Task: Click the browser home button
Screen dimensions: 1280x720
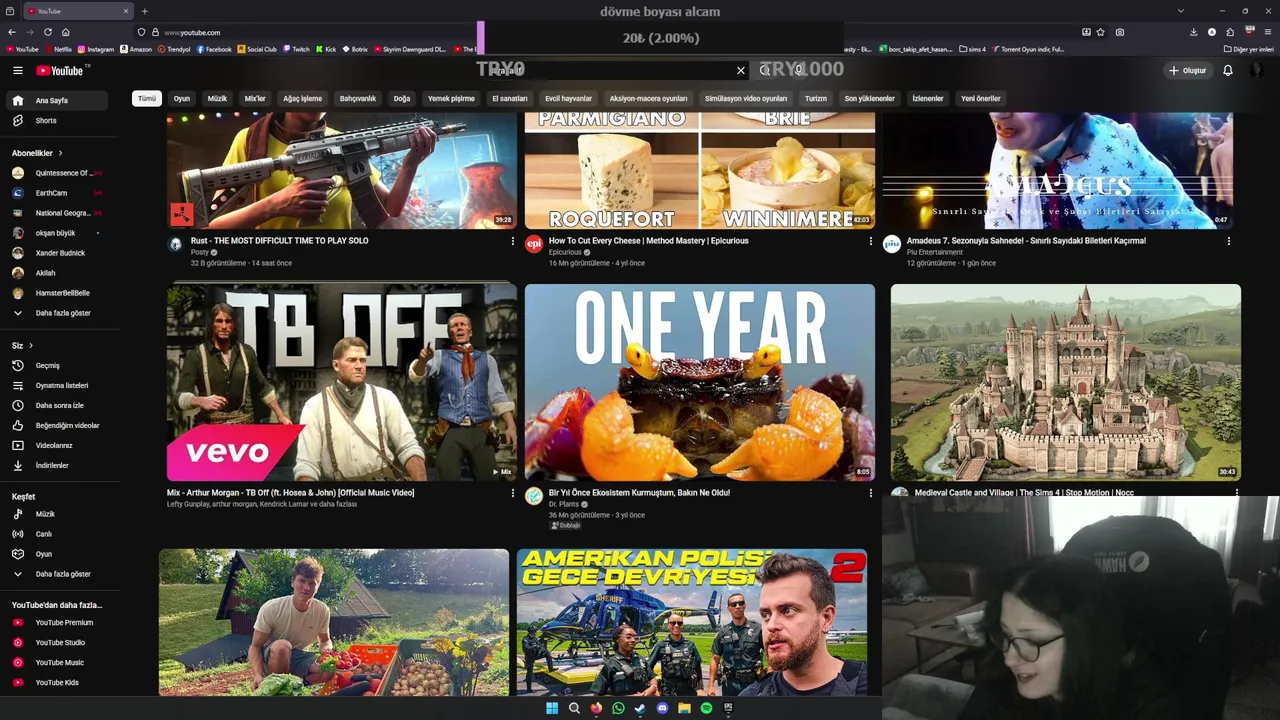Action: 66,32
